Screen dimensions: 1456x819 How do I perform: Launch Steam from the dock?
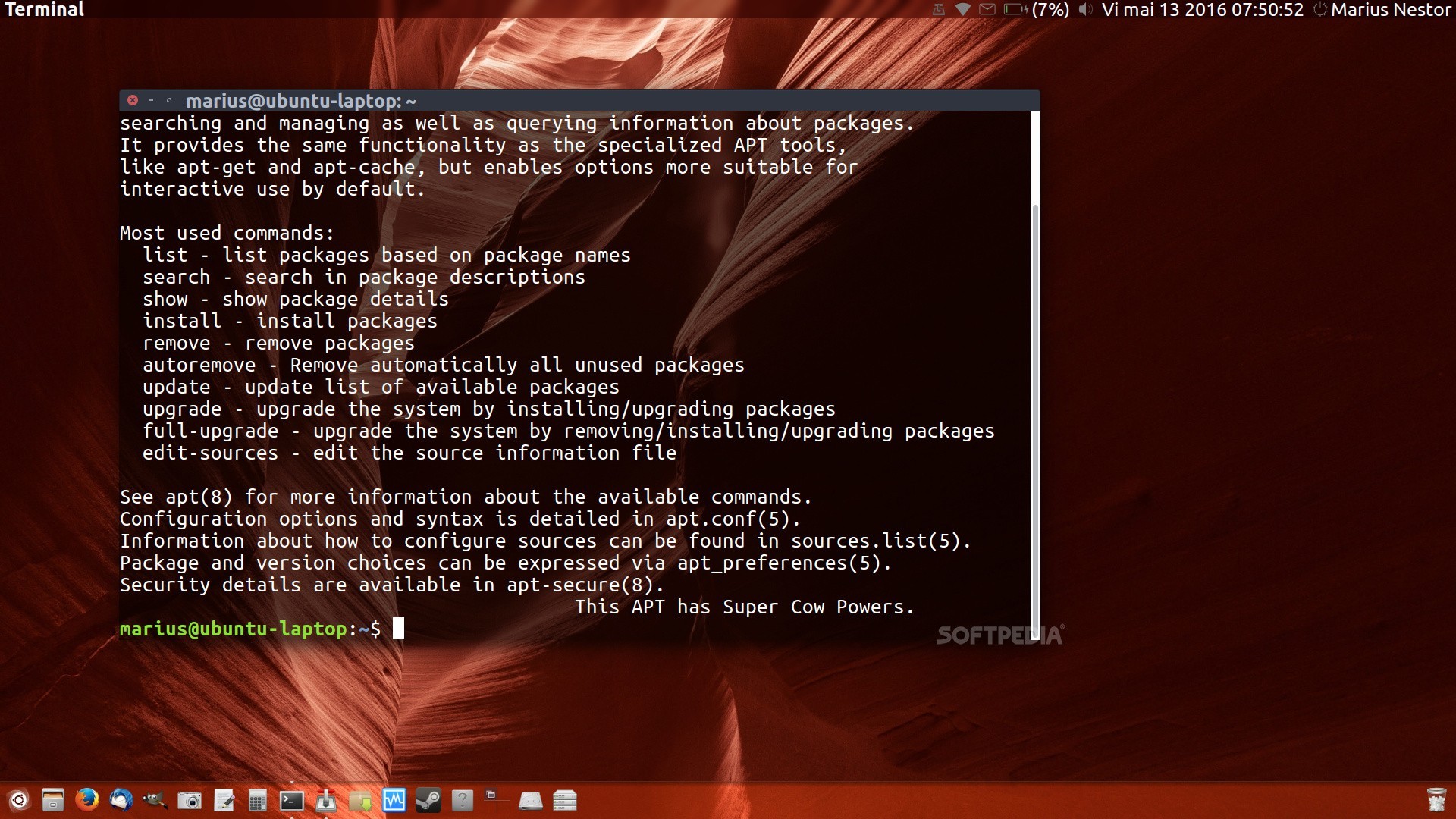click(x=428, y=800)
